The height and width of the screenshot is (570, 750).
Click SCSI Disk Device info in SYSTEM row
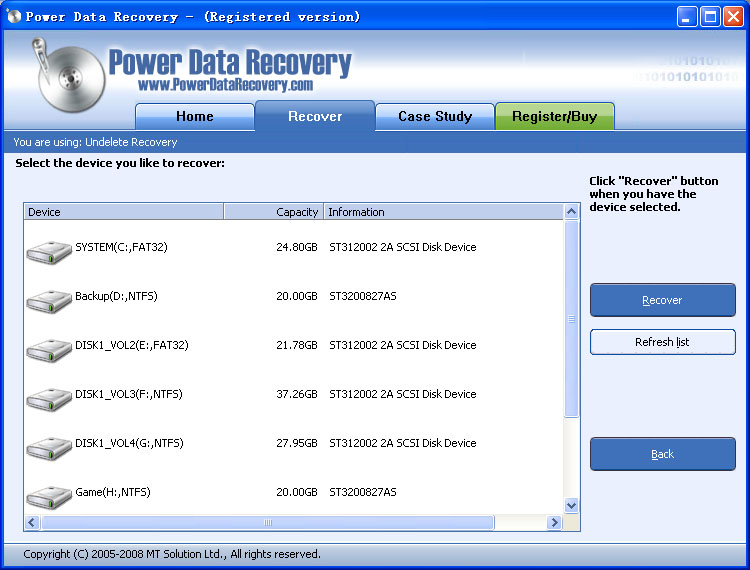click(x=403, y=247)
